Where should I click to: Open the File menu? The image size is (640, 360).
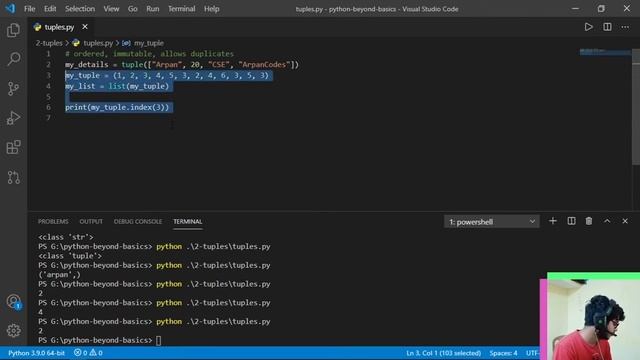click(x=29, y=9)
